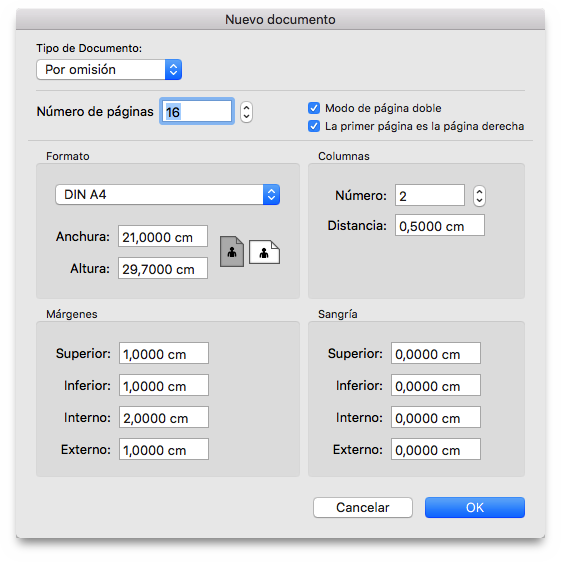Click Número de páginas stepper arrows

(x=246, y=112)
